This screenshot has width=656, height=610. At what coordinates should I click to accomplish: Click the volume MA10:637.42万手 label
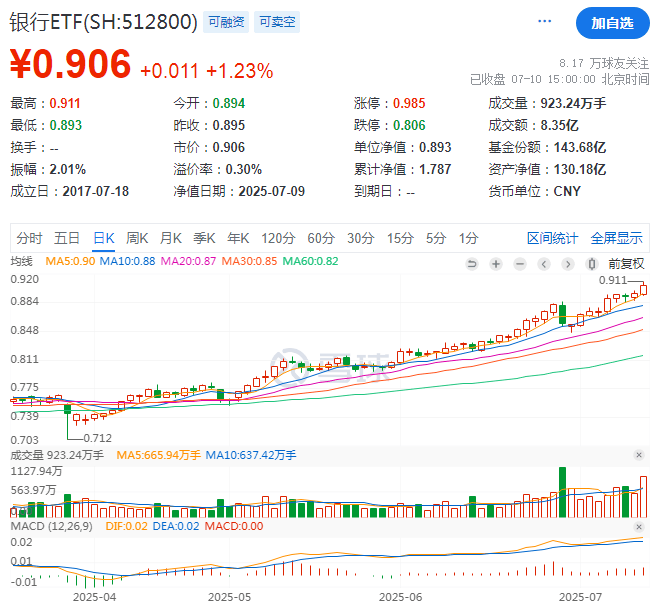click(x=251, y=455)
